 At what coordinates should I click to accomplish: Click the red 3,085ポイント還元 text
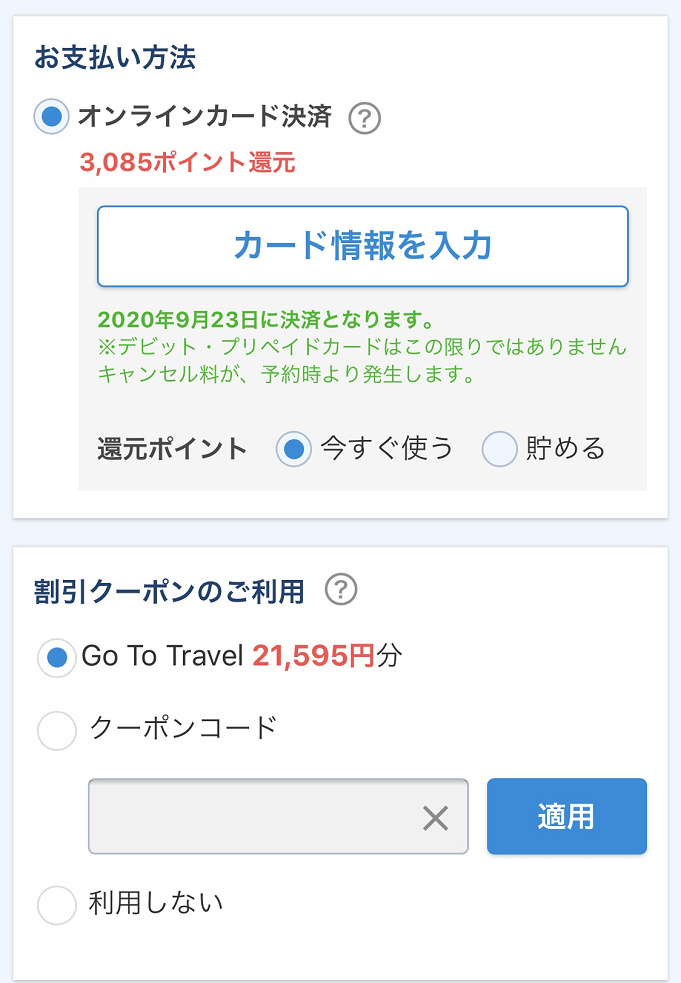187,162
